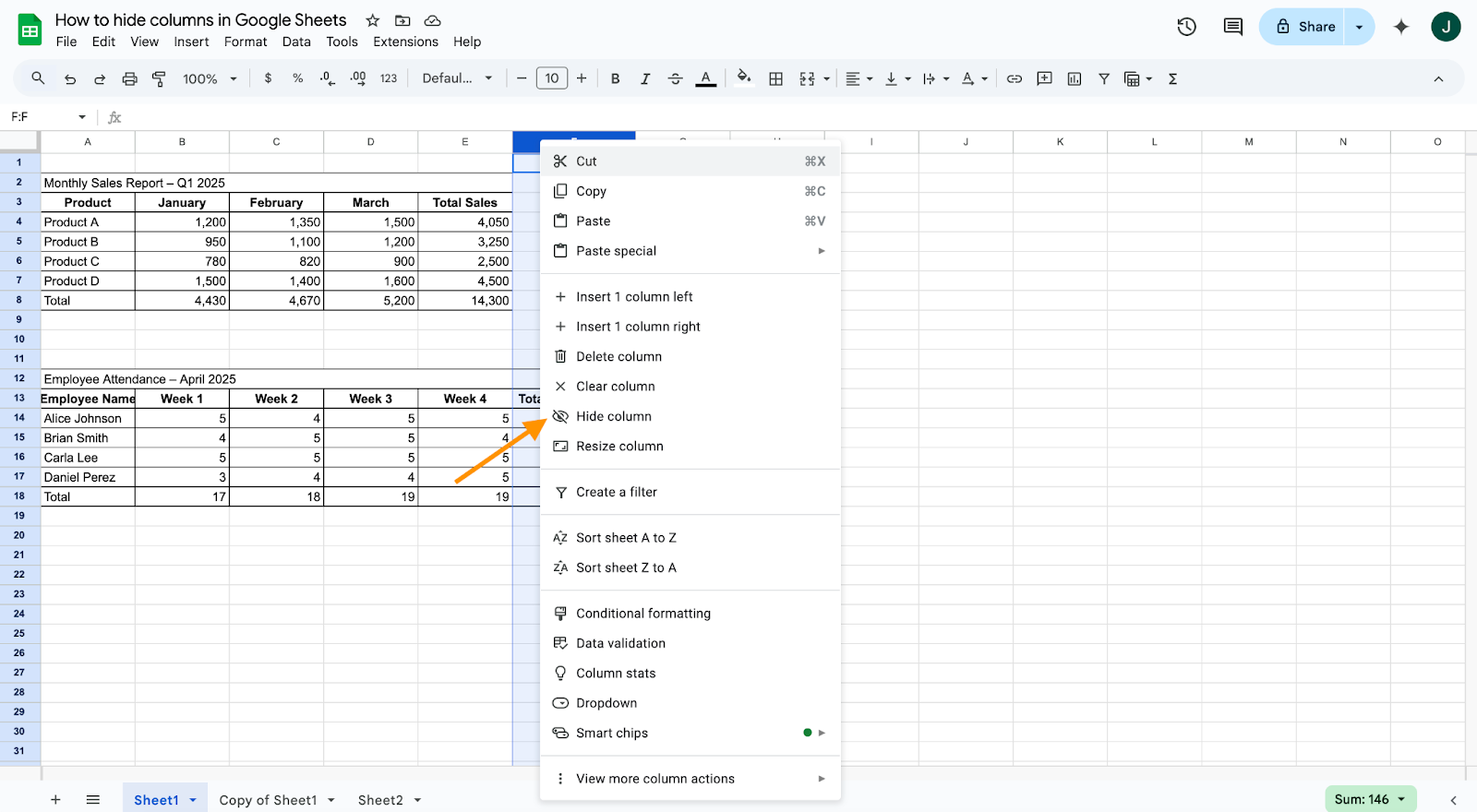Open the functions sigma icon

1172,79
